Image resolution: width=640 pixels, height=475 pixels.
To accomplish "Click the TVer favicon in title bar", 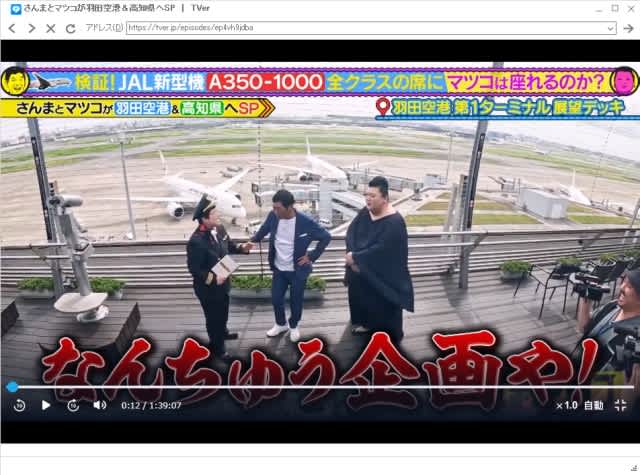I will click(x=16, y=8).
